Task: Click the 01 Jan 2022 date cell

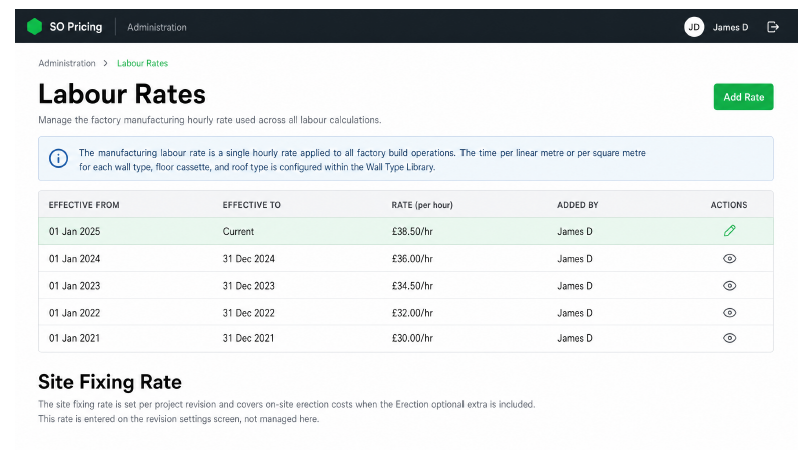Action: pyautogui.click(x=75, y=313)
